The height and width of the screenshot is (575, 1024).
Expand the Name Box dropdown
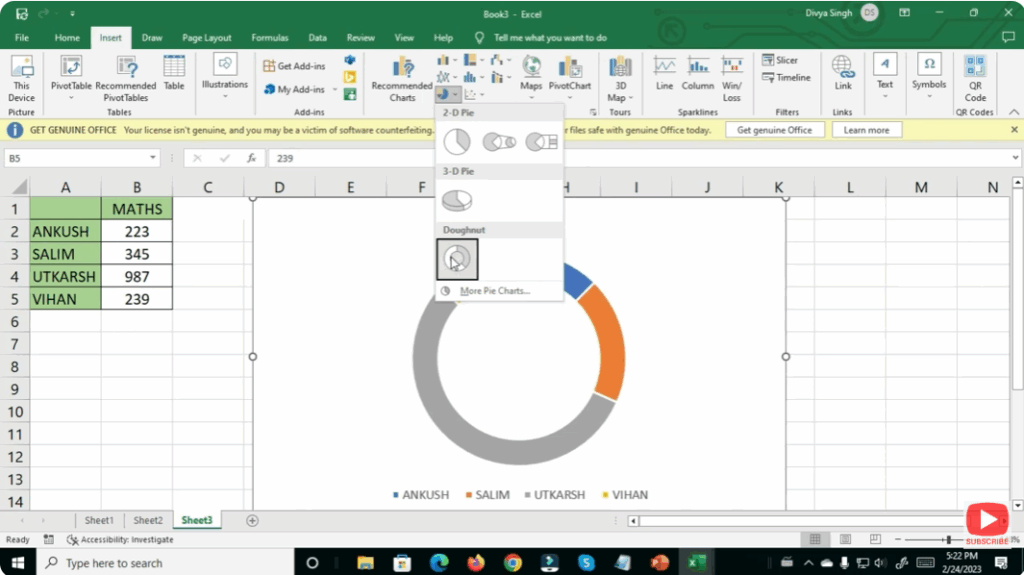[x=153, y=158]
